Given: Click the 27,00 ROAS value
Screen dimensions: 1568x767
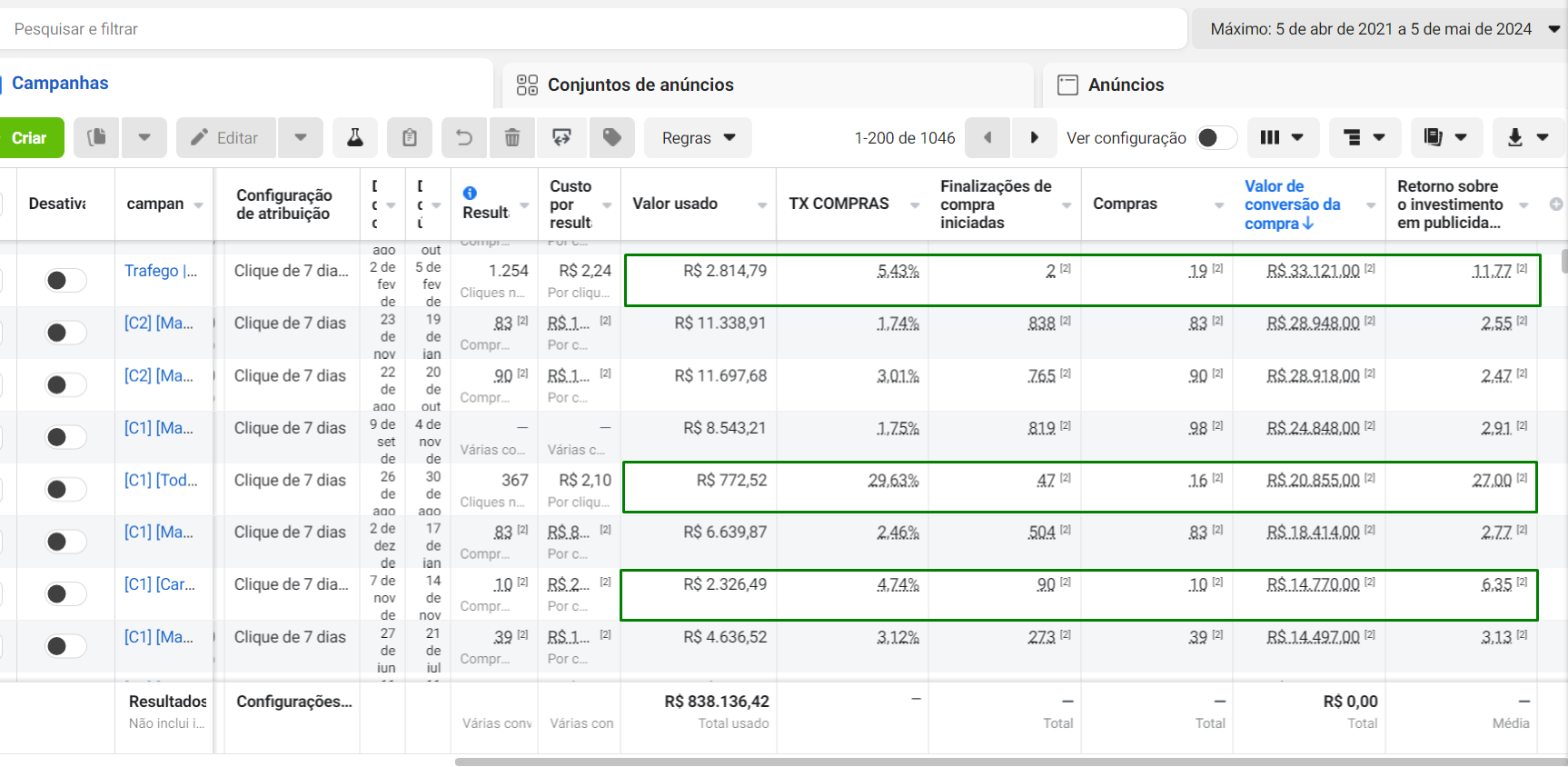Looking at the screenshot, I should (x=1492, y=480).
